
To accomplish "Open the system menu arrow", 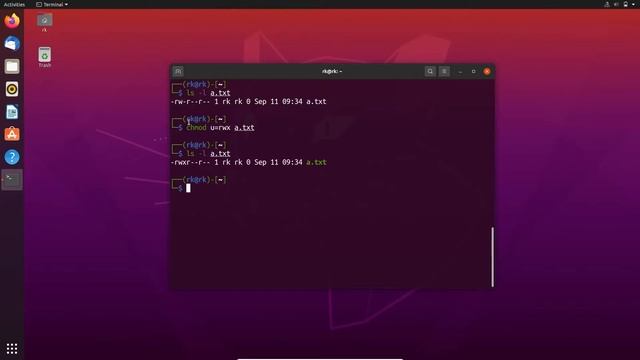I will tap(634, 4).
